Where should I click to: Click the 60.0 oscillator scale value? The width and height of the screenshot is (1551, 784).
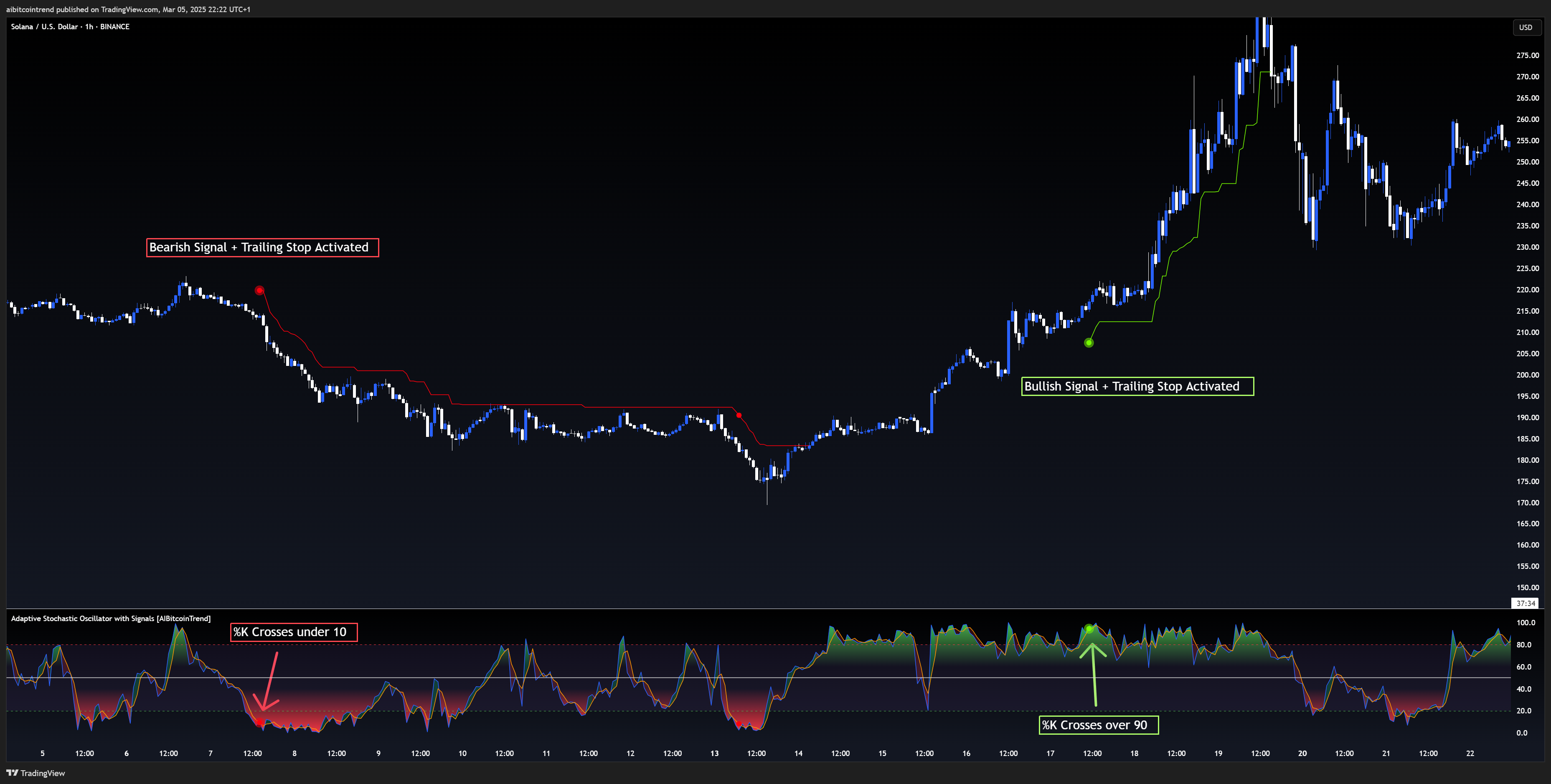click(1524, 667)
